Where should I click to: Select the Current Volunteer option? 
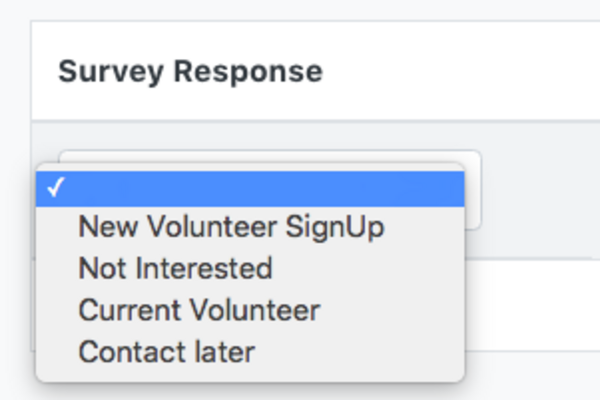(x=199, y=310)
